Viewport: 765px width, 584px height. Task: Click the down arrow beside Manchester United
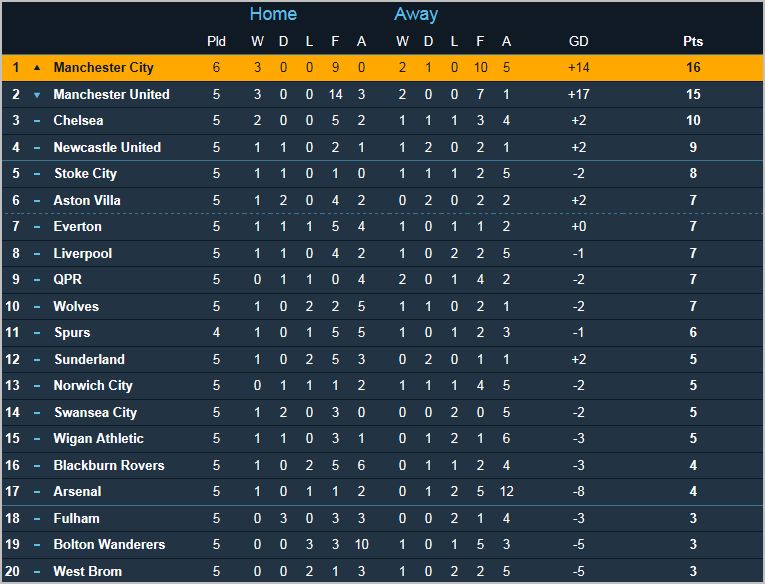(x=37, y=95)
